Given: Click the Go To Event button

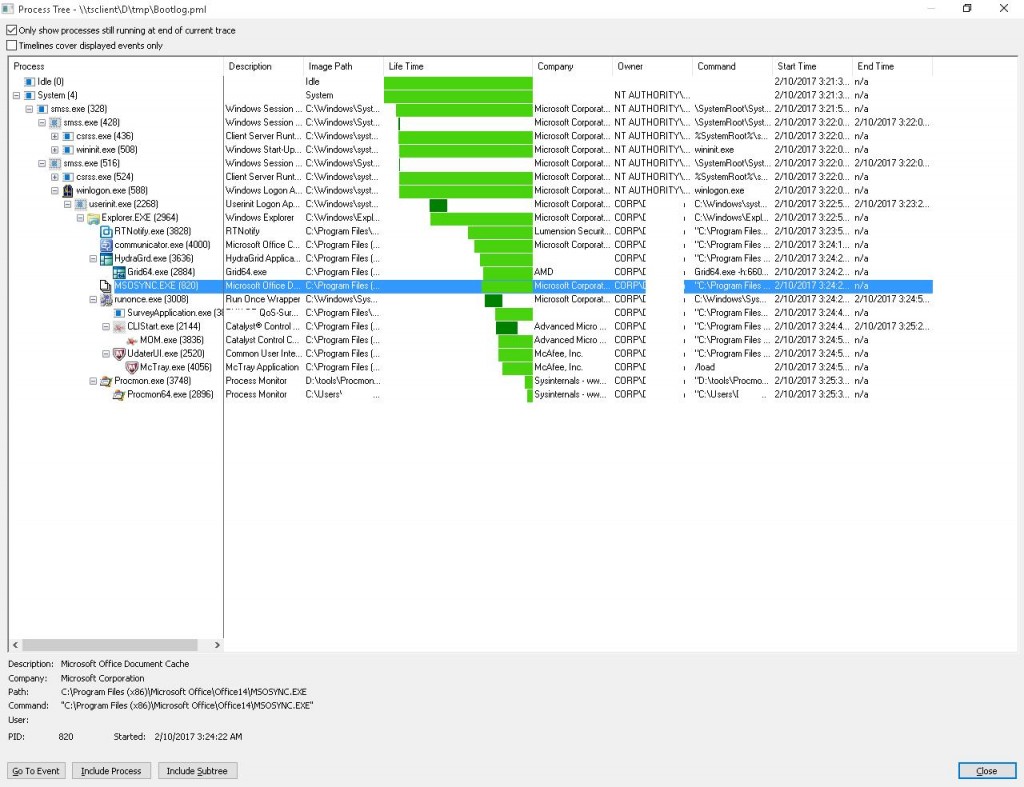Looking at the screenshot, I should click(x=35, y=770).
